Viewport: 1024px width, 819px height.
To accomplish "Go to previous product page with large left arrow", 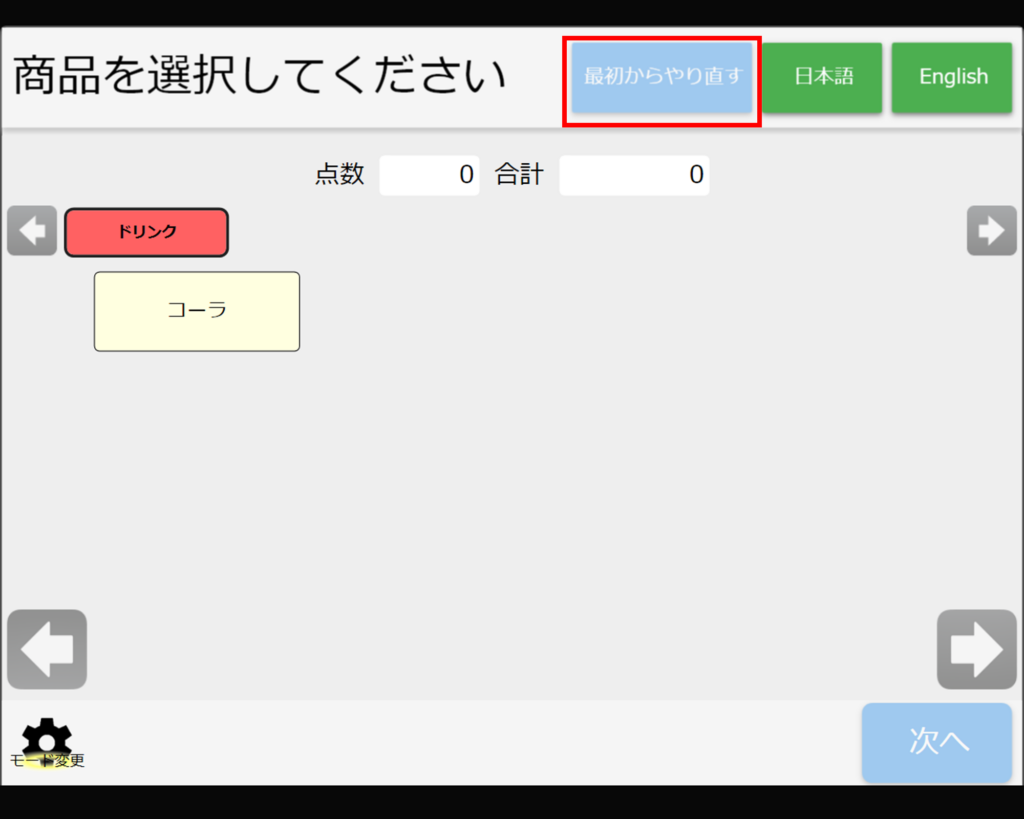I will coord(47,649).
